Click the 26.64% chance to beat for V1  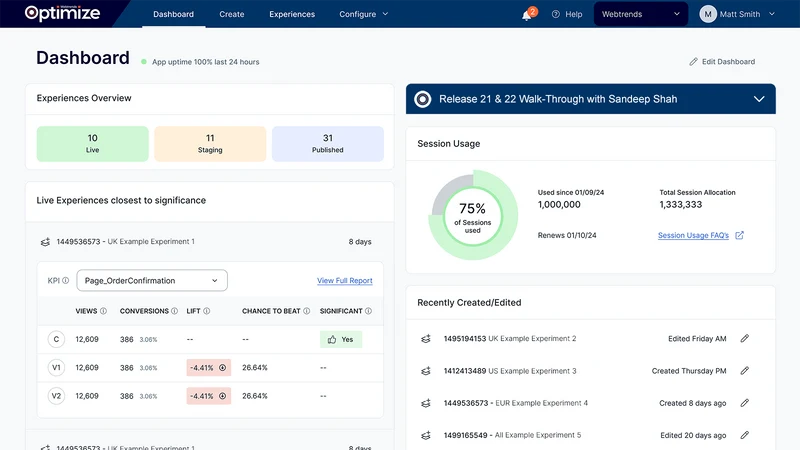pyautogui.click(x=255, y=368)
